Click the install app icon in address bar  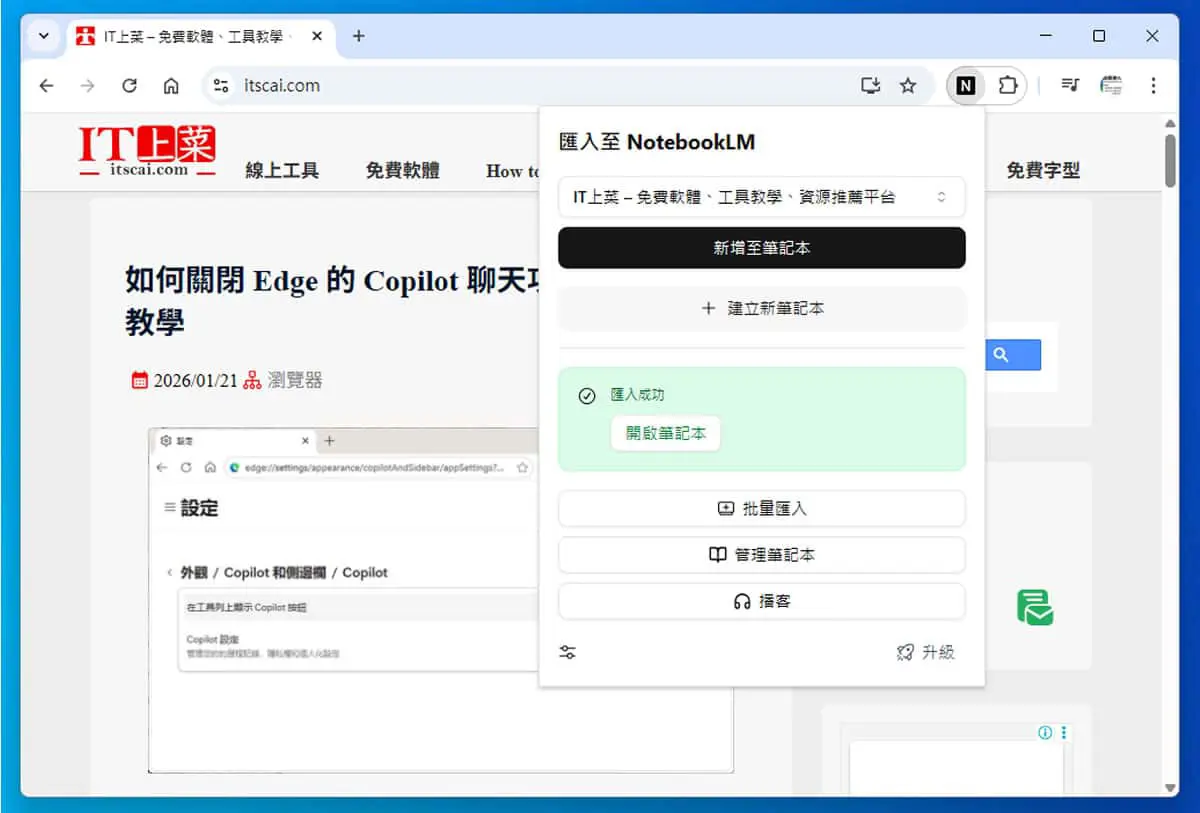click(x=871, y=86)
